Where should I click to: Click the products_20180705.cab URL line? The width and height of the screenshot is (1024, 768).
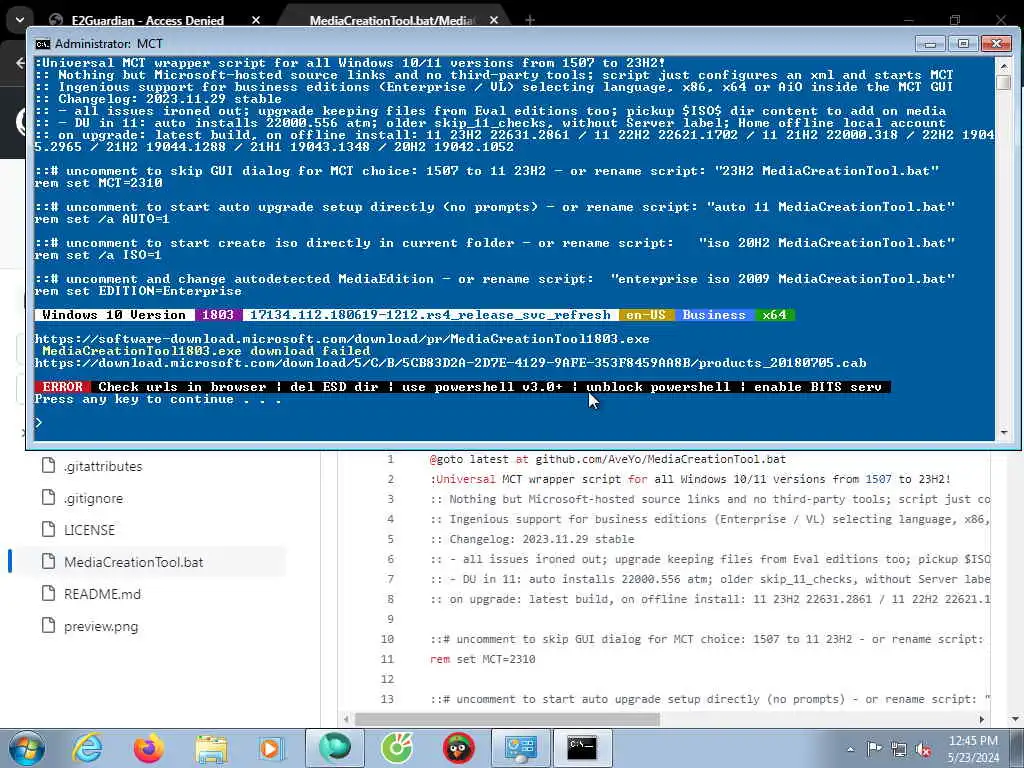point(451,363)
